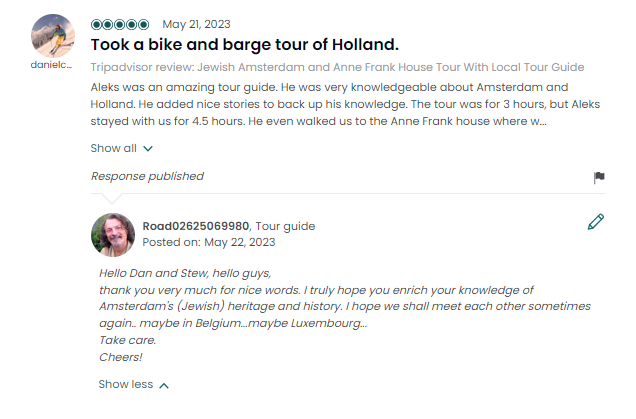Open the Jewish Amsterdam tour review link
Image resolution: width=636 pixels, height=419 pixels.
point(337,67)
